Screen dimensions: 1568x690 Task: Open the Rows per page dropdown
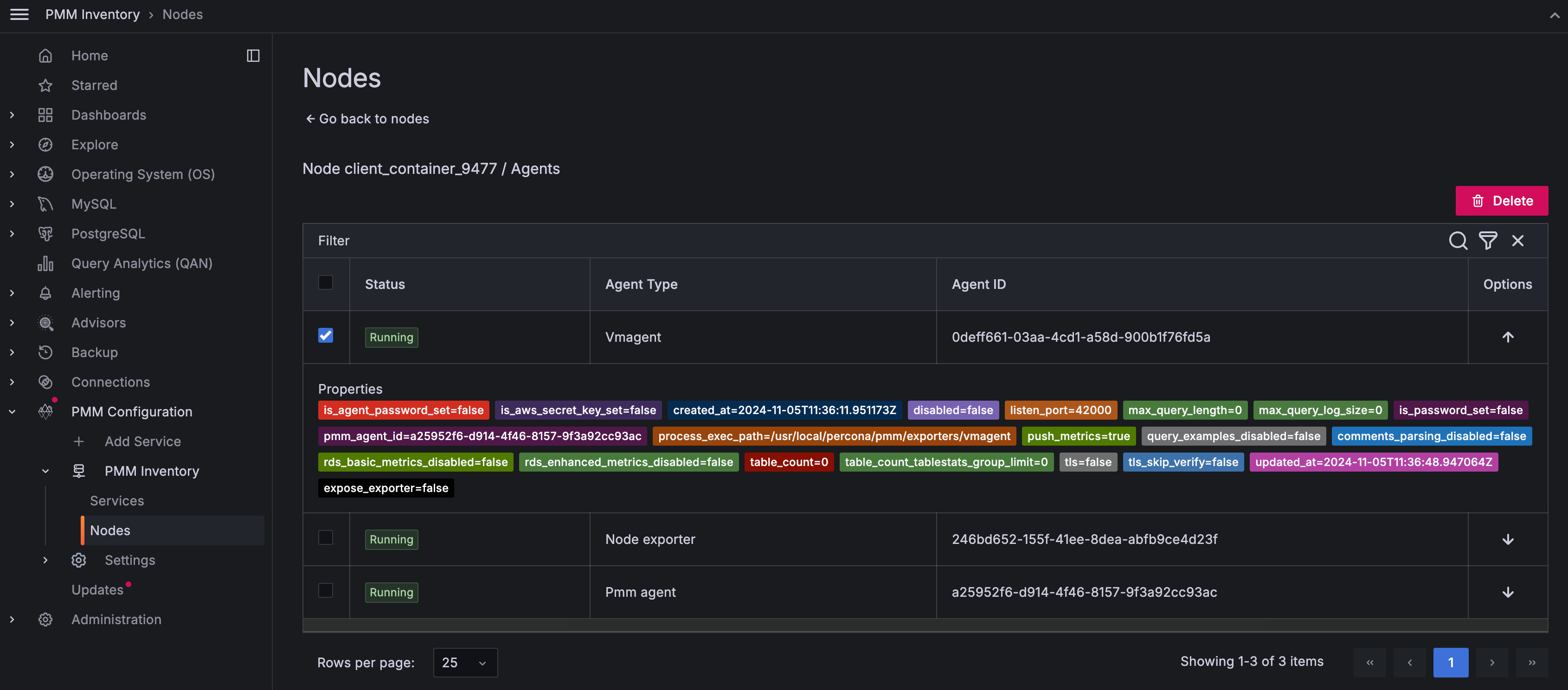point(465,663)
